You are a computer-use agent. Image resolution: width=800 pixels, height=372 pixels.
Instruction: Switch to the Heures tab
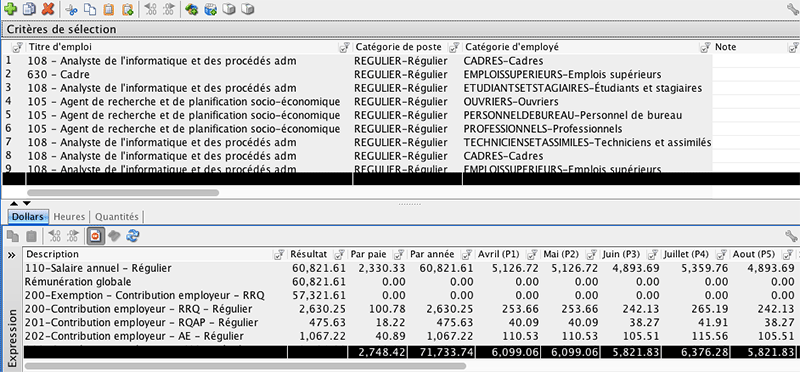click(x=69, y=216)
